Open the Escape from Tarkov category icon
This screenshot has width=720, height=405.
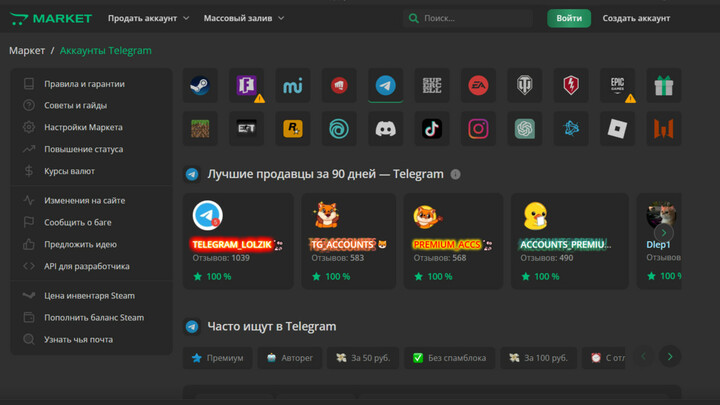pyautogui.click(x=247, y=129)
